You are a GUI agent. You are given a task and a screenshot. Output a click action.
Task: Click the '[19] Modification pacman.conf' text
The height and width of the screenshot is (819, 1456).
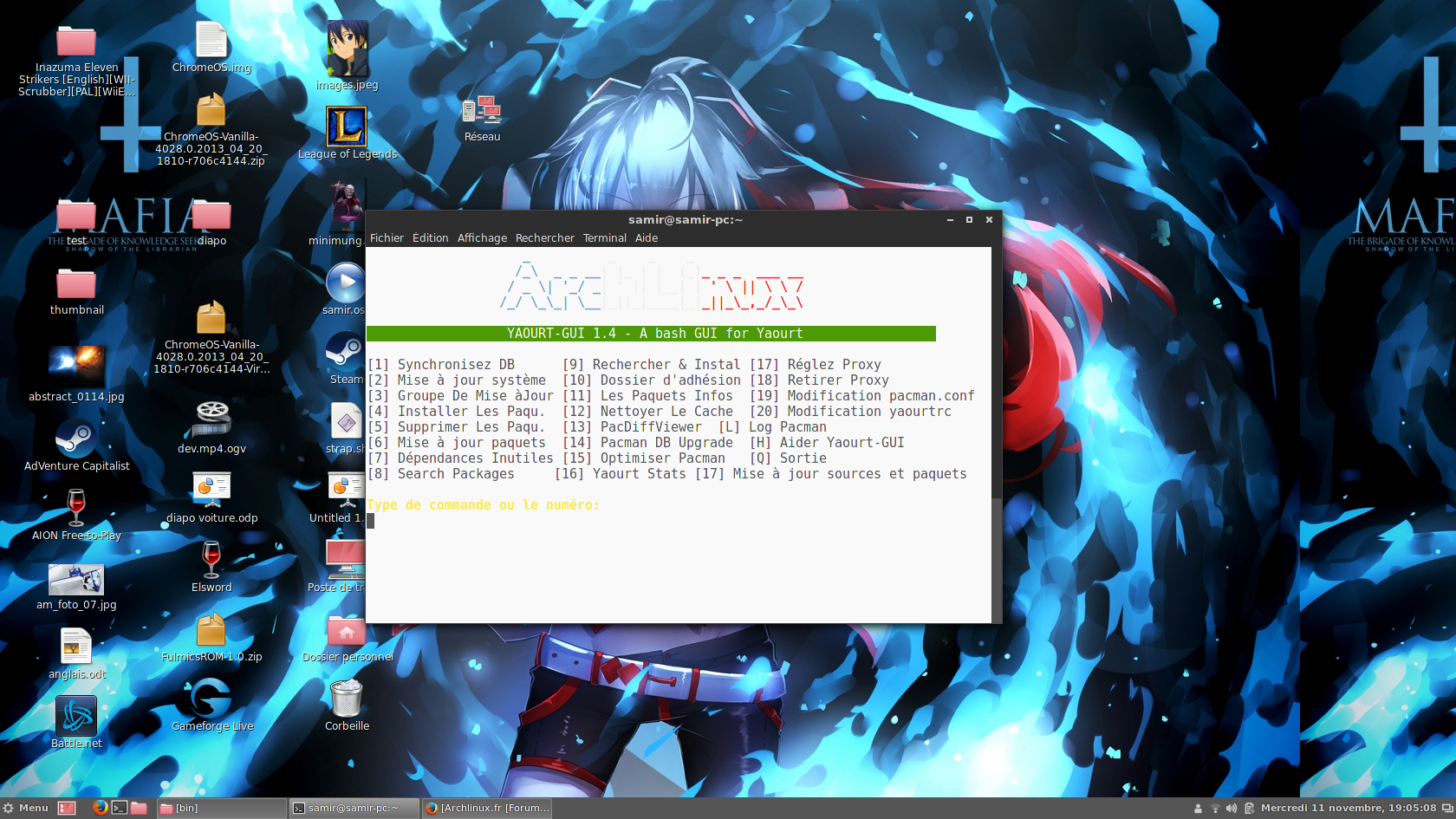point(862,396)
